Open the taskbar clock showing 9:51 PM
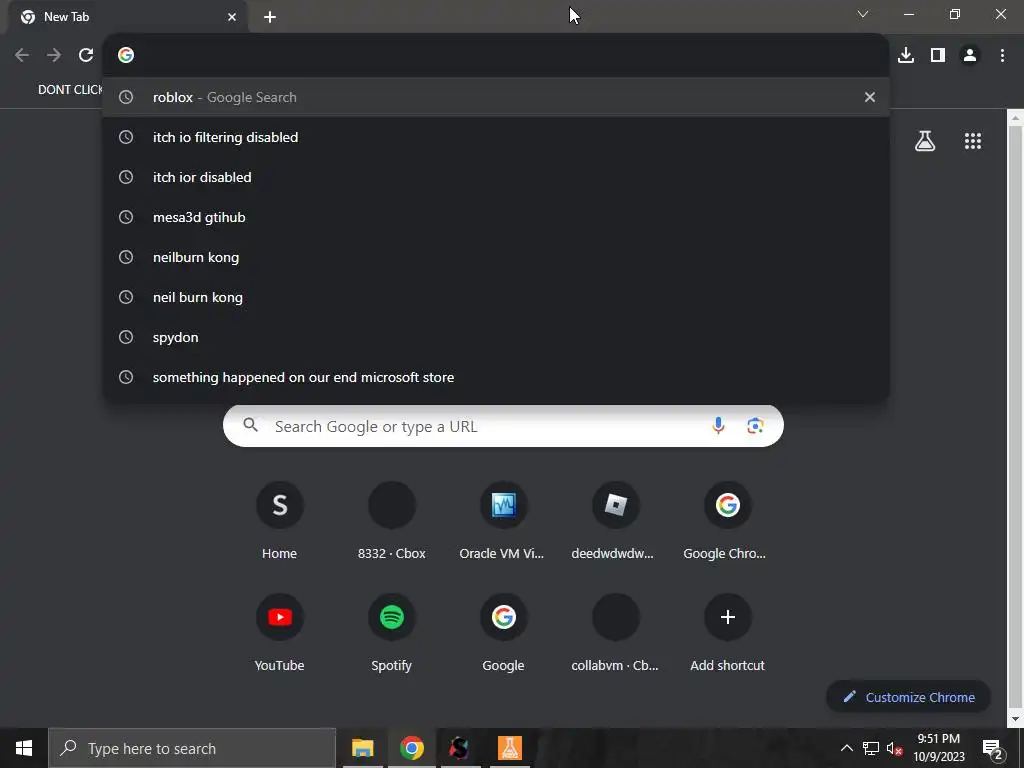The width and height of the screenshot is (1024, 768). (938, 748)
